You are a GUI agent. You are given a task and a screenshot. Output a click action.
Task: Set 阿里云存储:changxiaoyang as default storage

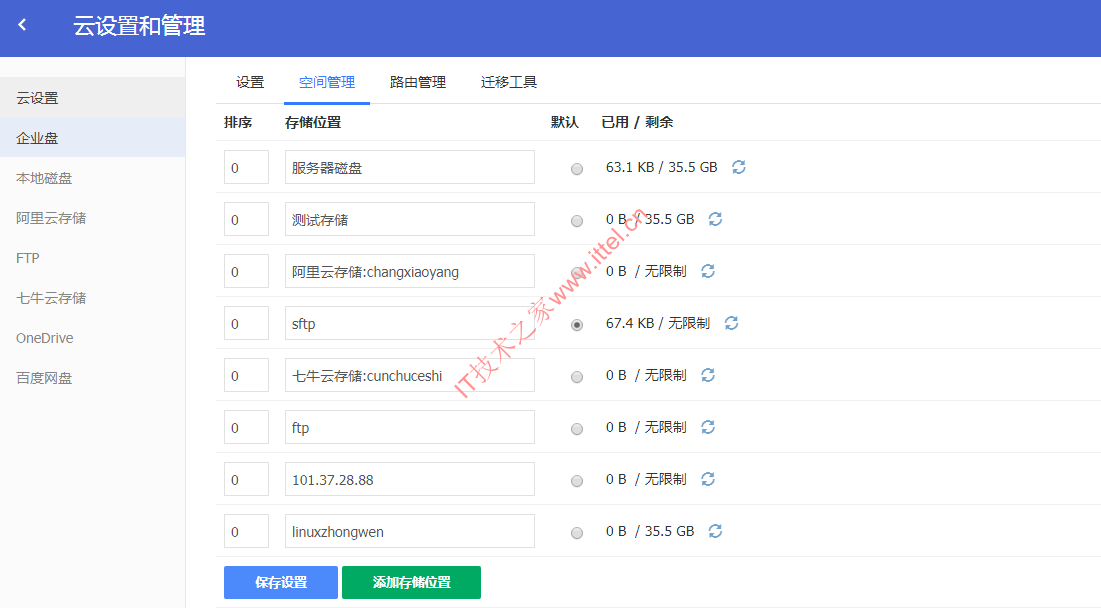coord(577,273)
